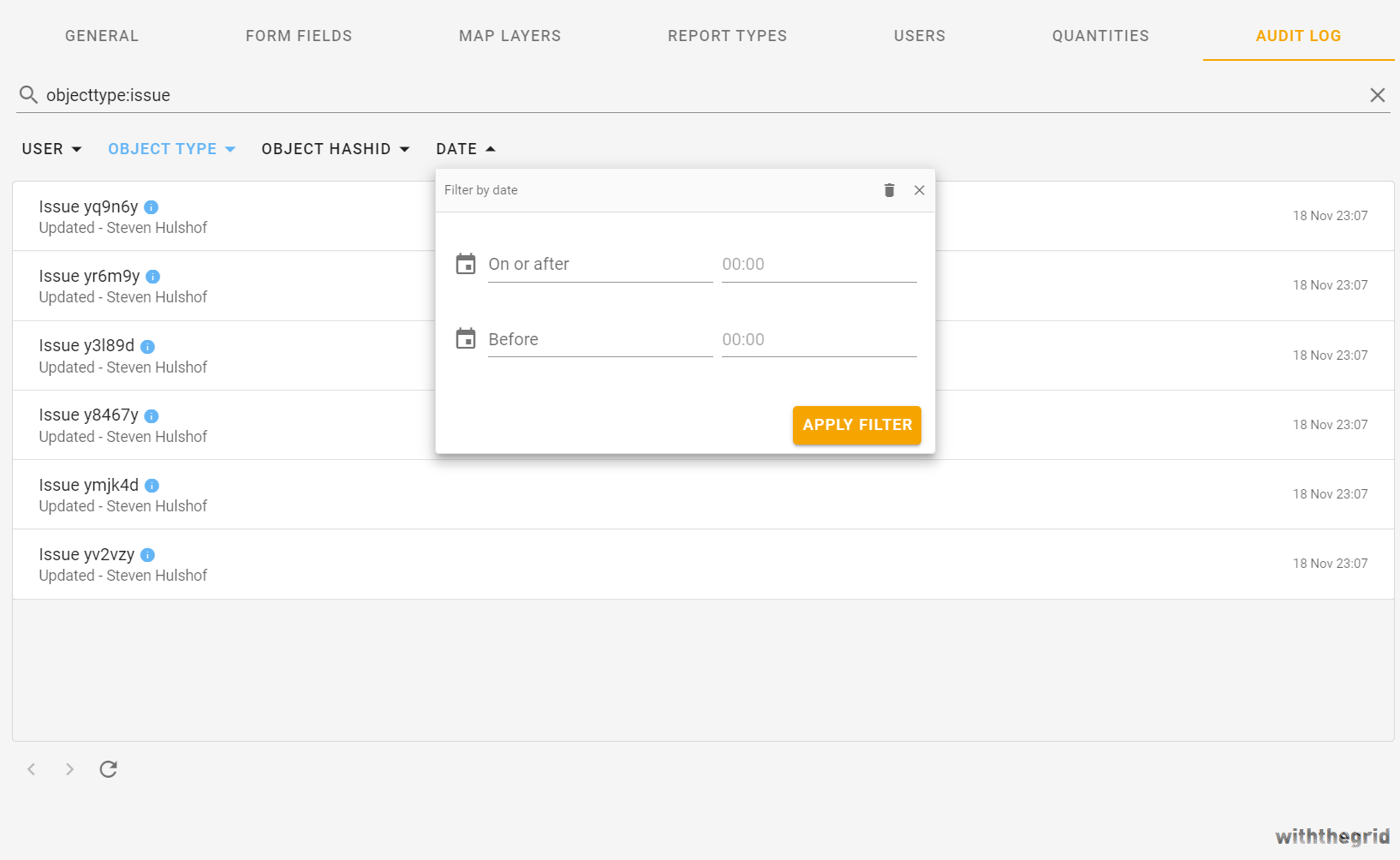Click the trash icon in date filter
1400x860 pixels.
tap(889, 190)
